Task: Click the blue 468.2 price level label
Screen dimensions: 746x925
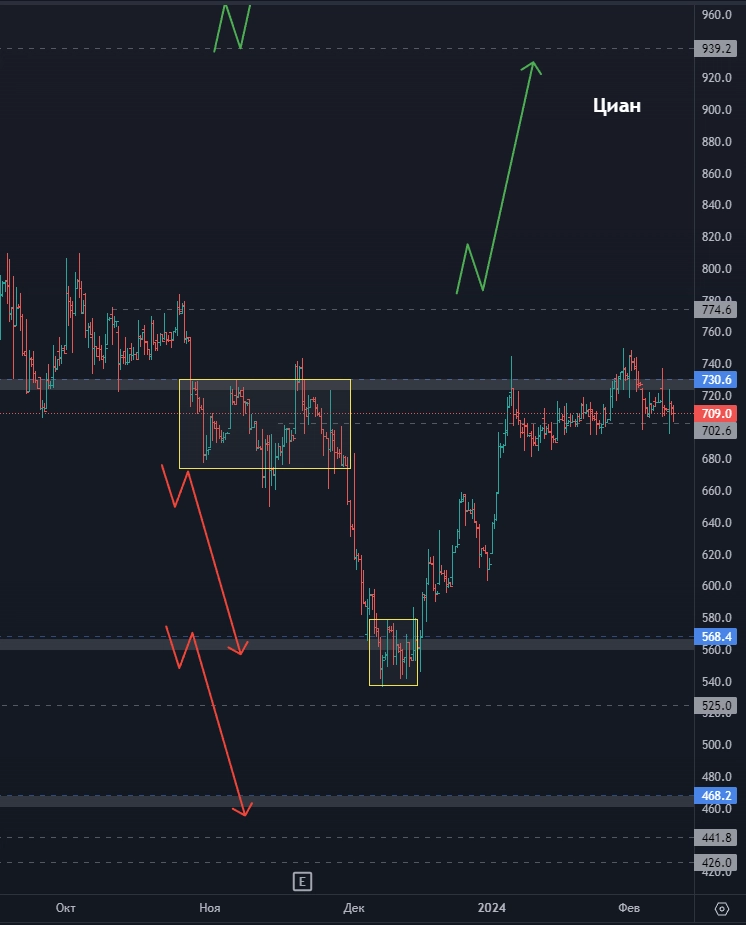Action: tap(717, 796)
